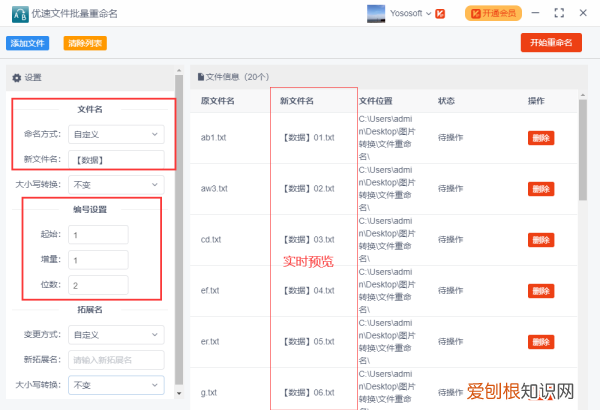
Task: Select the ef.txt file name
Action: coord(210,291)
